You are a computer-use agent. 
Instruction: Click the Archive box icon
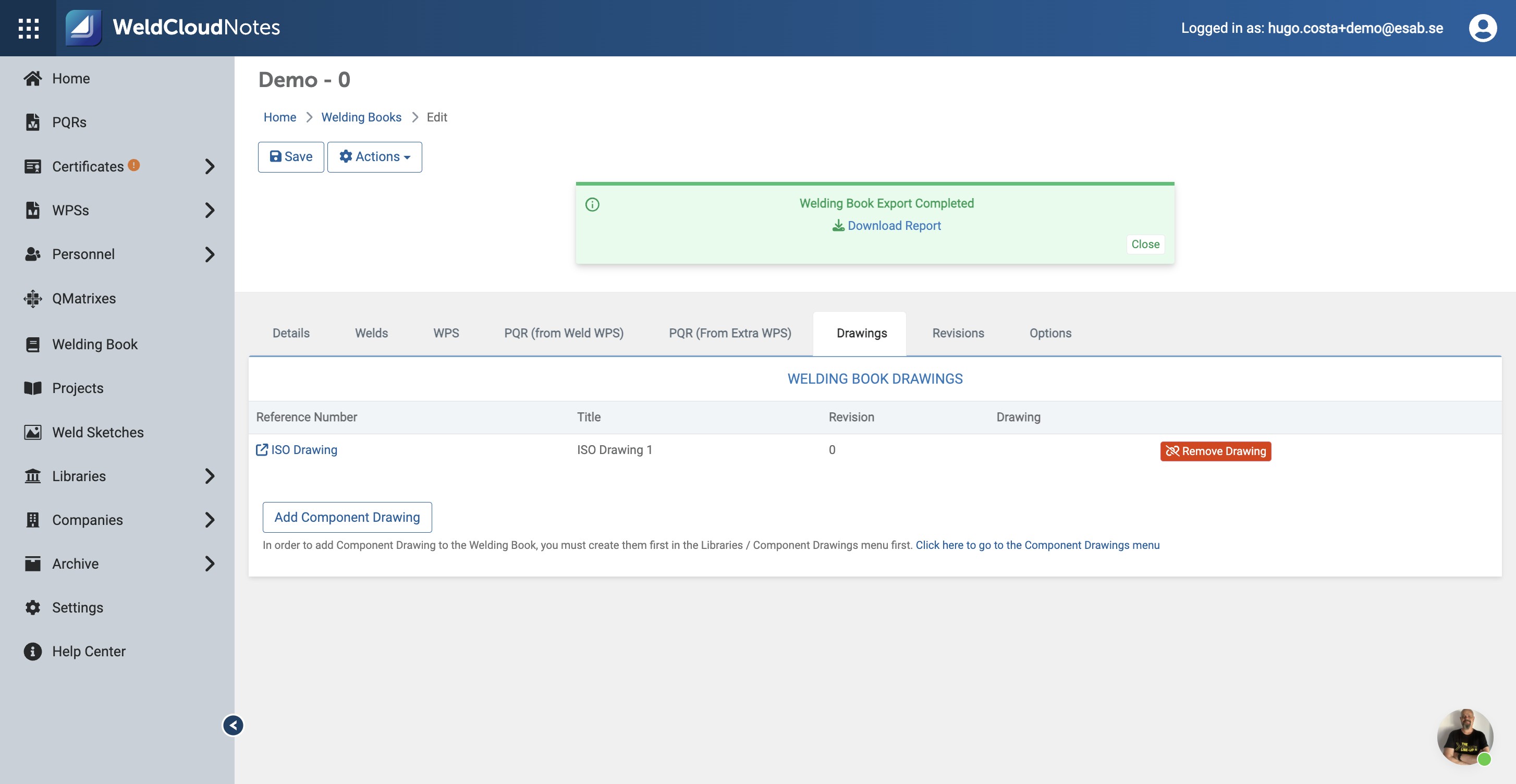coord(32,563)
